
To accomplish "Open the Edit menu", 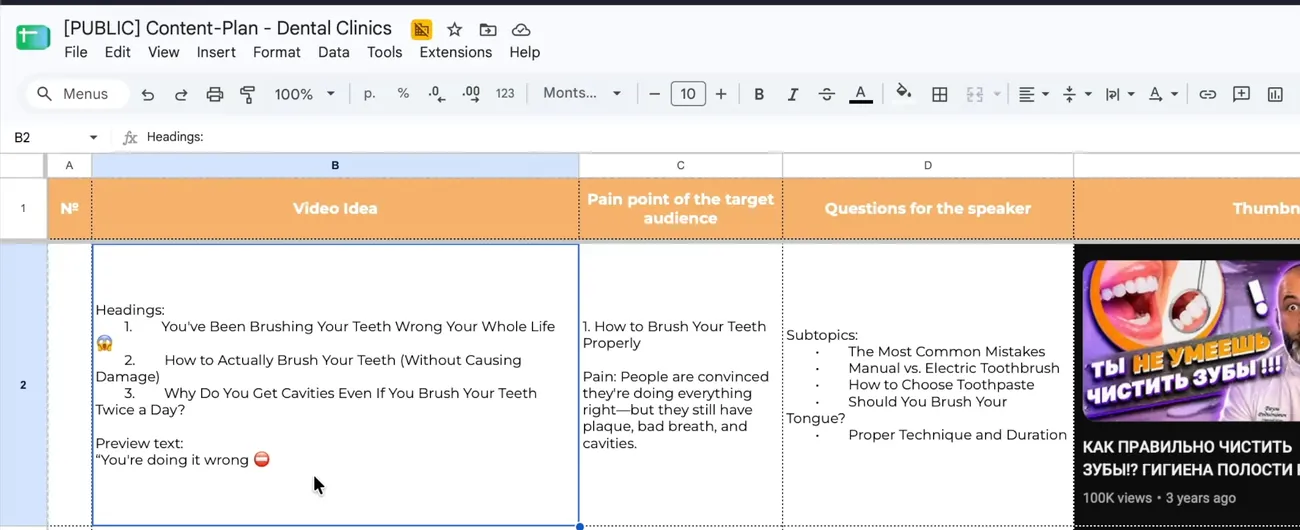I will pos(118,52).
